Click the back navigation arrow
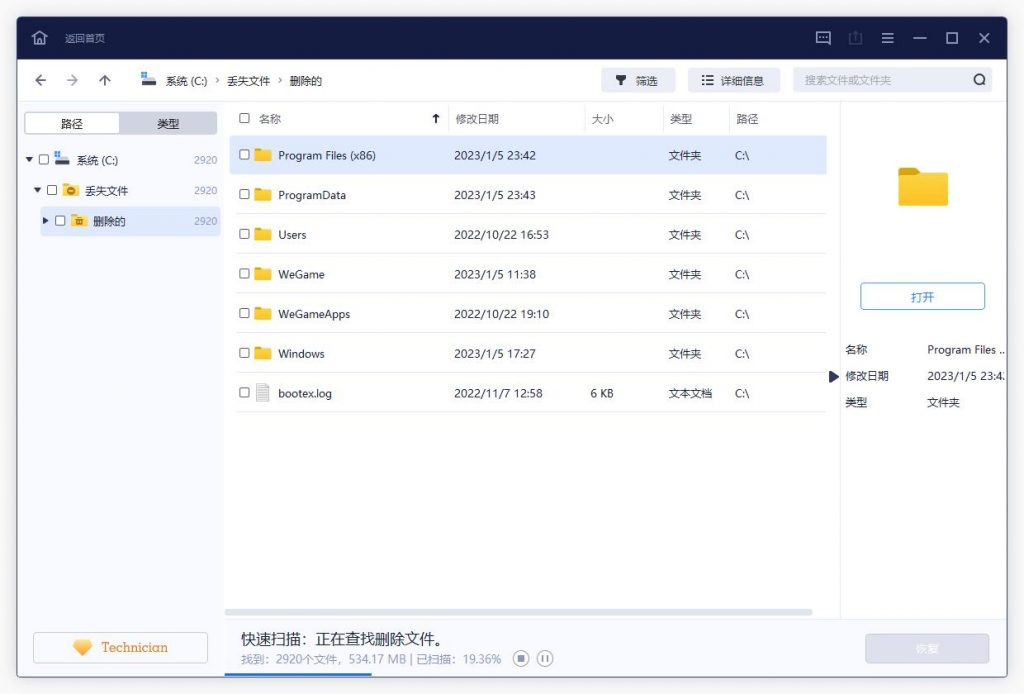The width and height of the screenshot is (1024, 694). tap(40, 80)
